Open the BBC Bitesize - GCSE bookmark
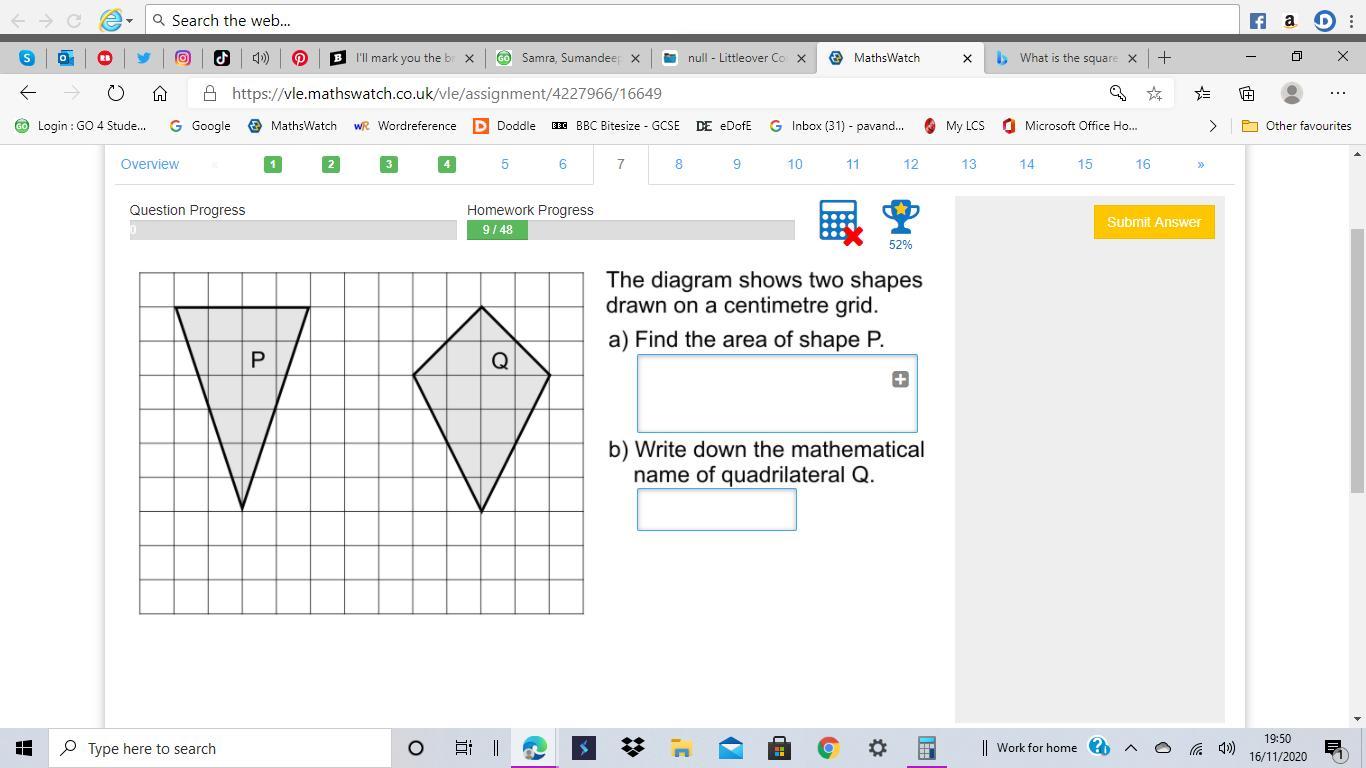The width and height of the screenshot is (1366, 768). point(616,126)
